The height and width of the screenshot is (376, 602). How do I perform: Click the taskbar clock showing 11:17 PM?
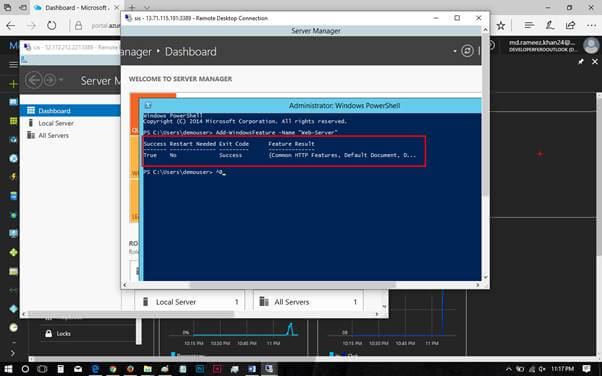click(562, 369)
